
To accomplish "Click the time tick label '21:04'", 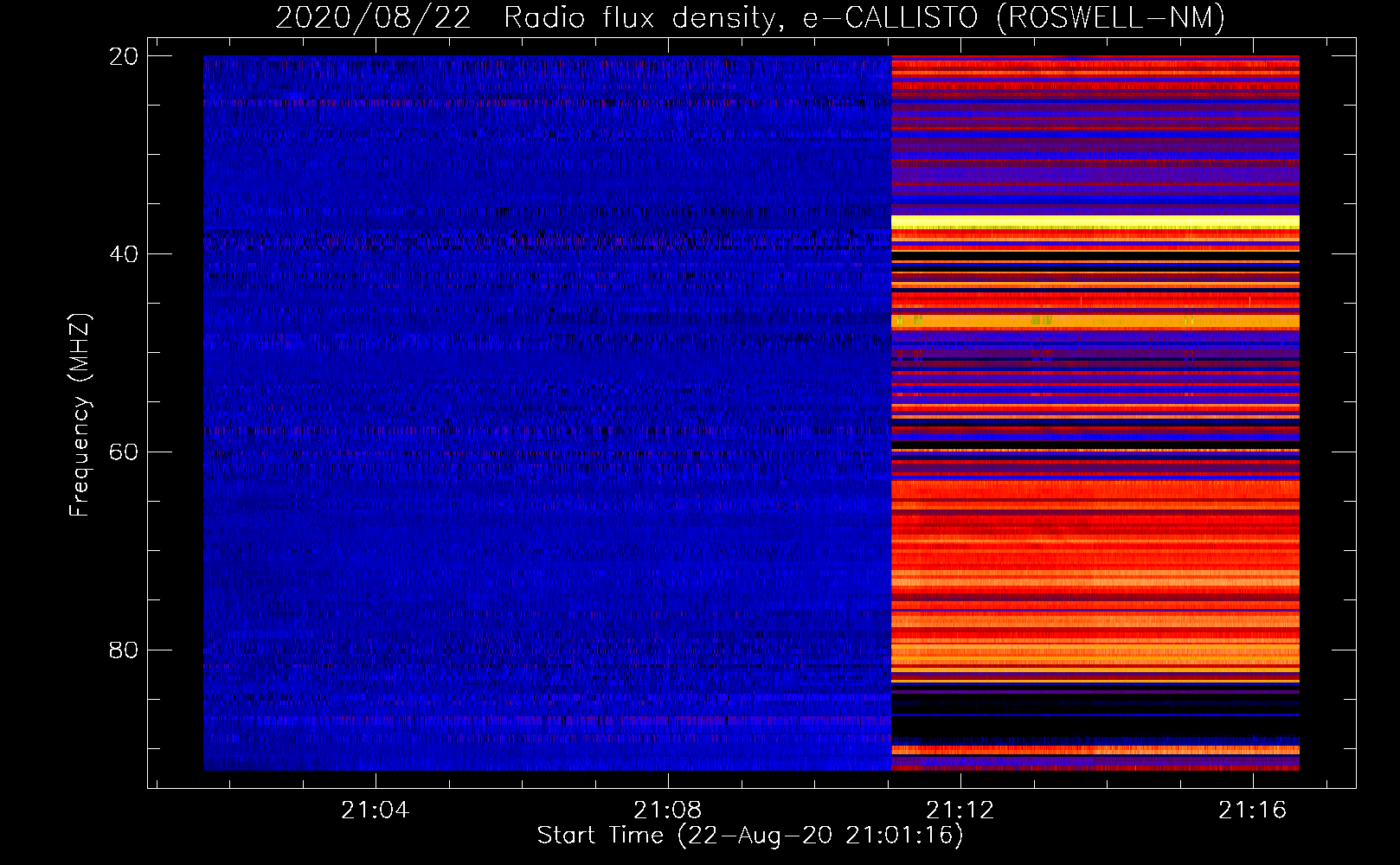I will (x=376, y=811).
